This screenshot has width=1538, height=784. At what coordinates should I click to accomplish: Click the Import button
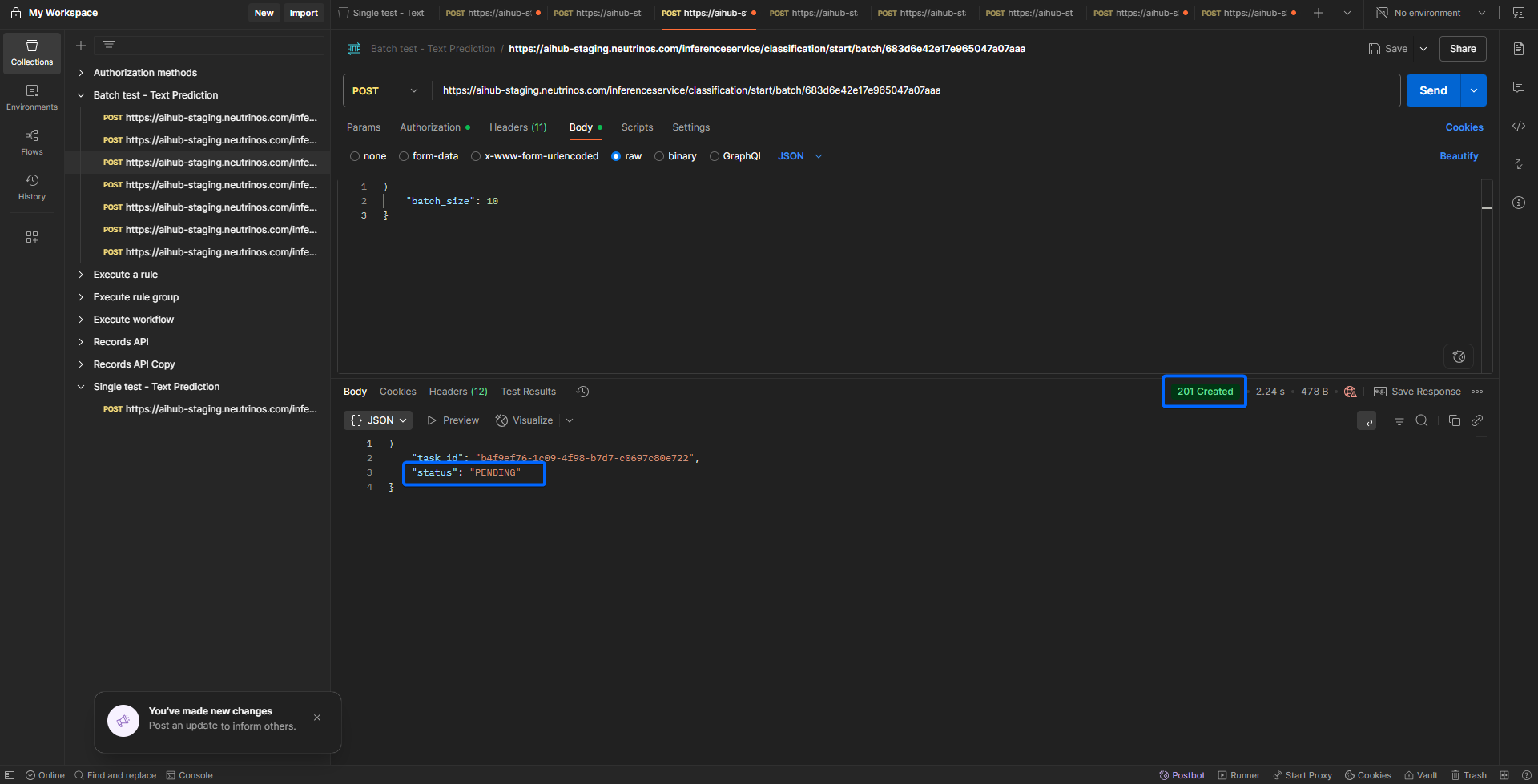click(304, 13)
